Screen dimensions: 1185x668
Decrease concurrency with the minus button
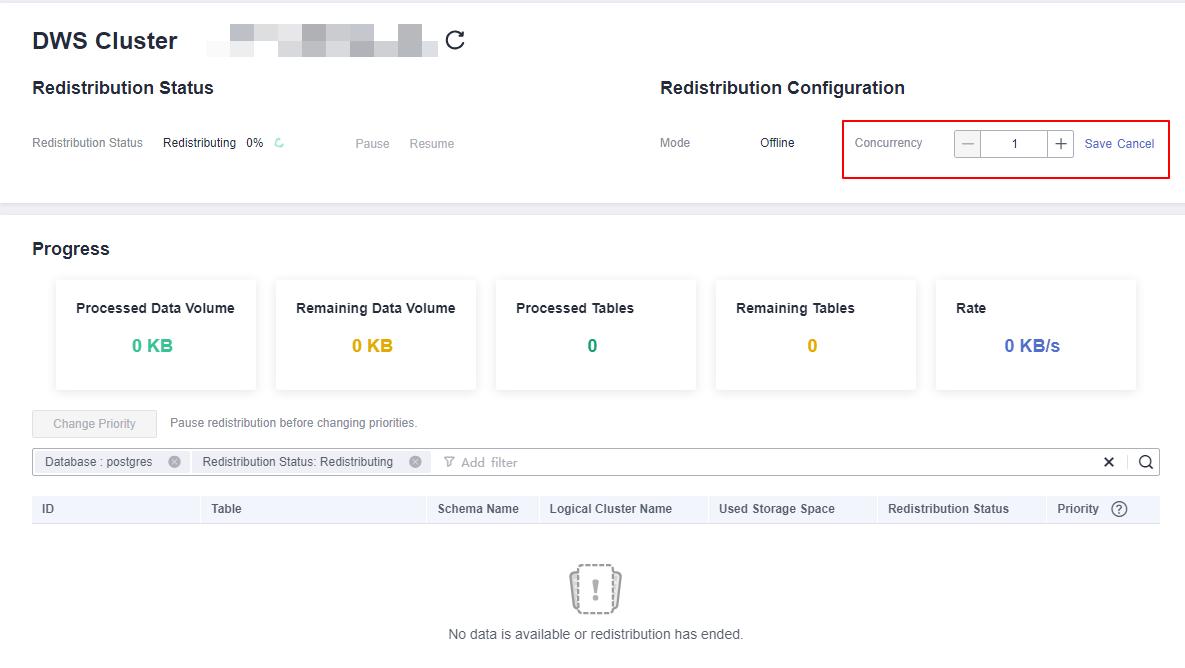pos(967,144)
